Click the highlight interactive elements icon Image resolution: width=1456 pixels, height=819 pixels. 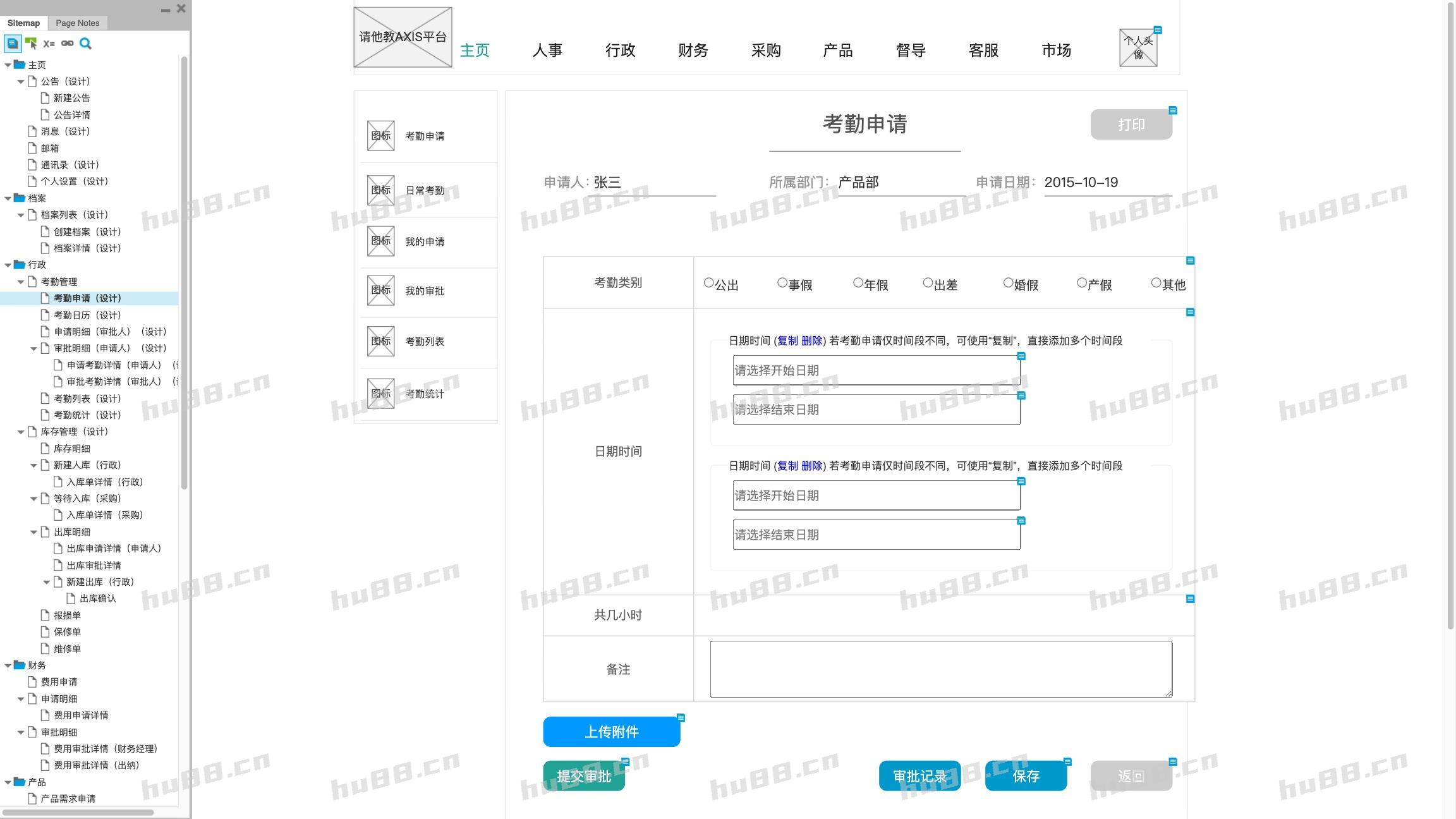pos(31,44)
